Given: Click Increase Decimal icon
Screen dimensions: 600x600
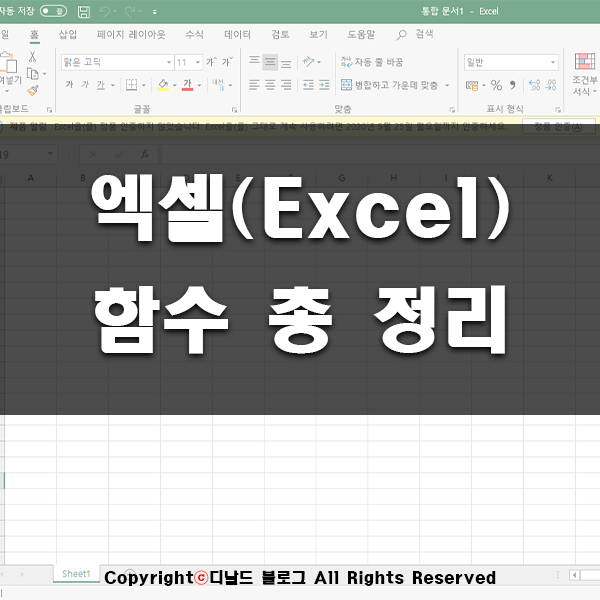Looking at the screenshot, I should [x=534, y=85].
